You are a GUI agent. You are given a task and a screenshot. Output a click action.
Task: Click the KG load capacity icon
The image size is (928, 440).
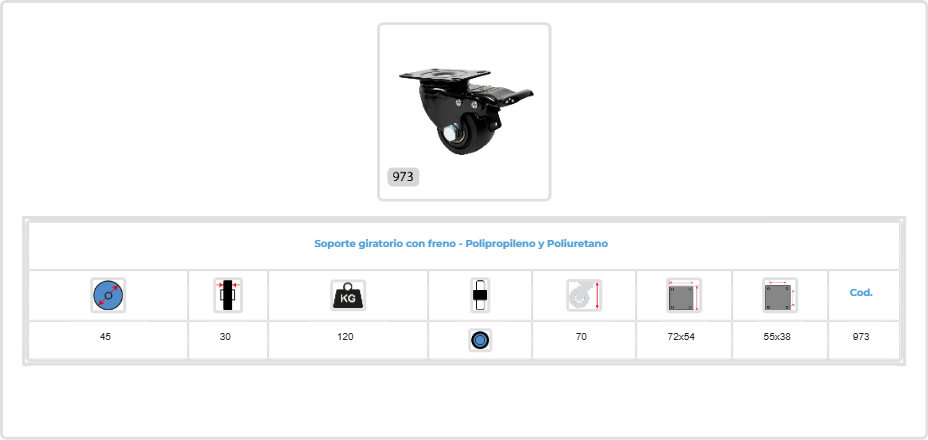(348, 295)
